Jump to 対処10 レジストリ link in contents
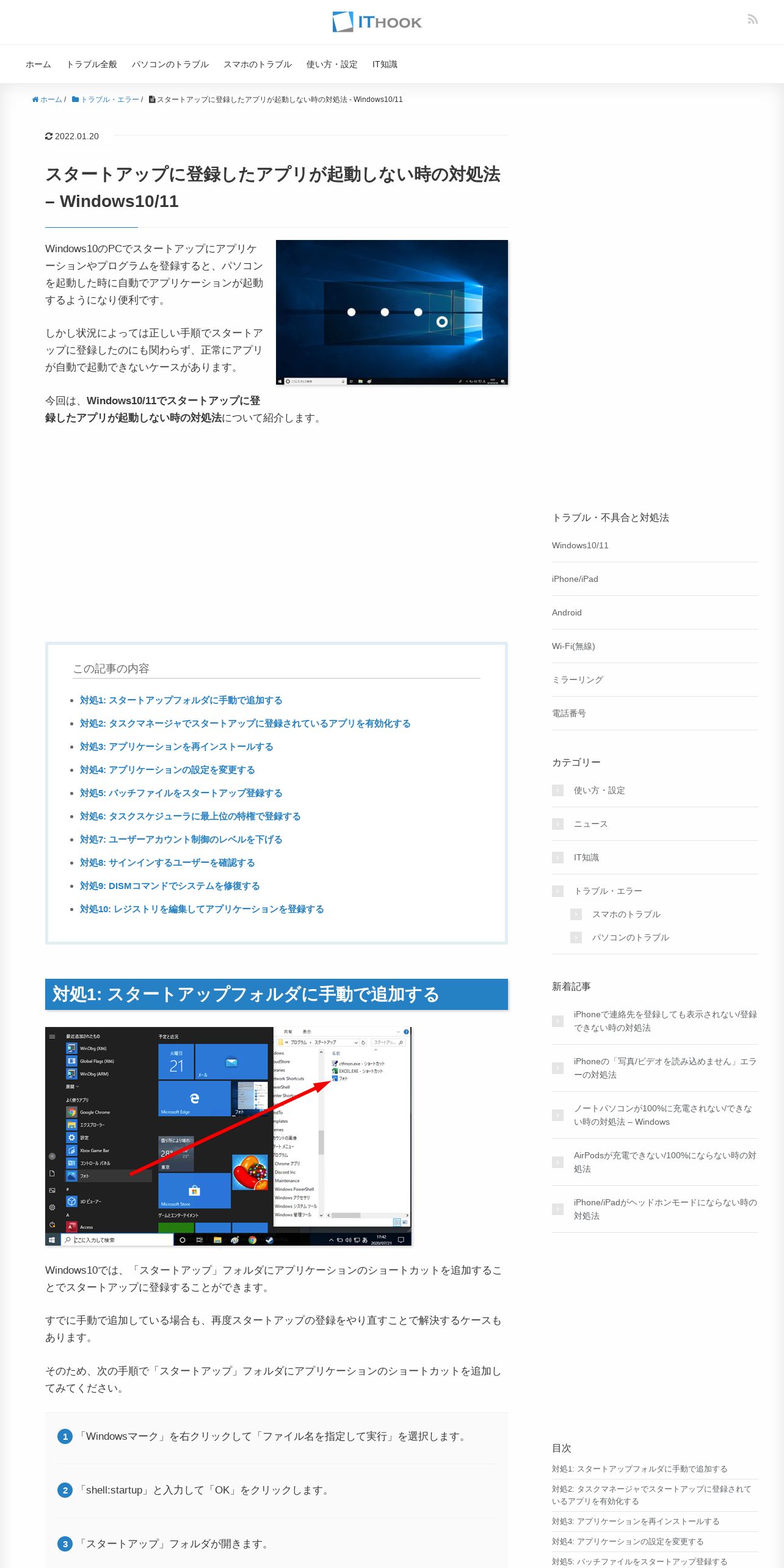The width and height of the screenshot is (784, 1568). click(202, 909)
